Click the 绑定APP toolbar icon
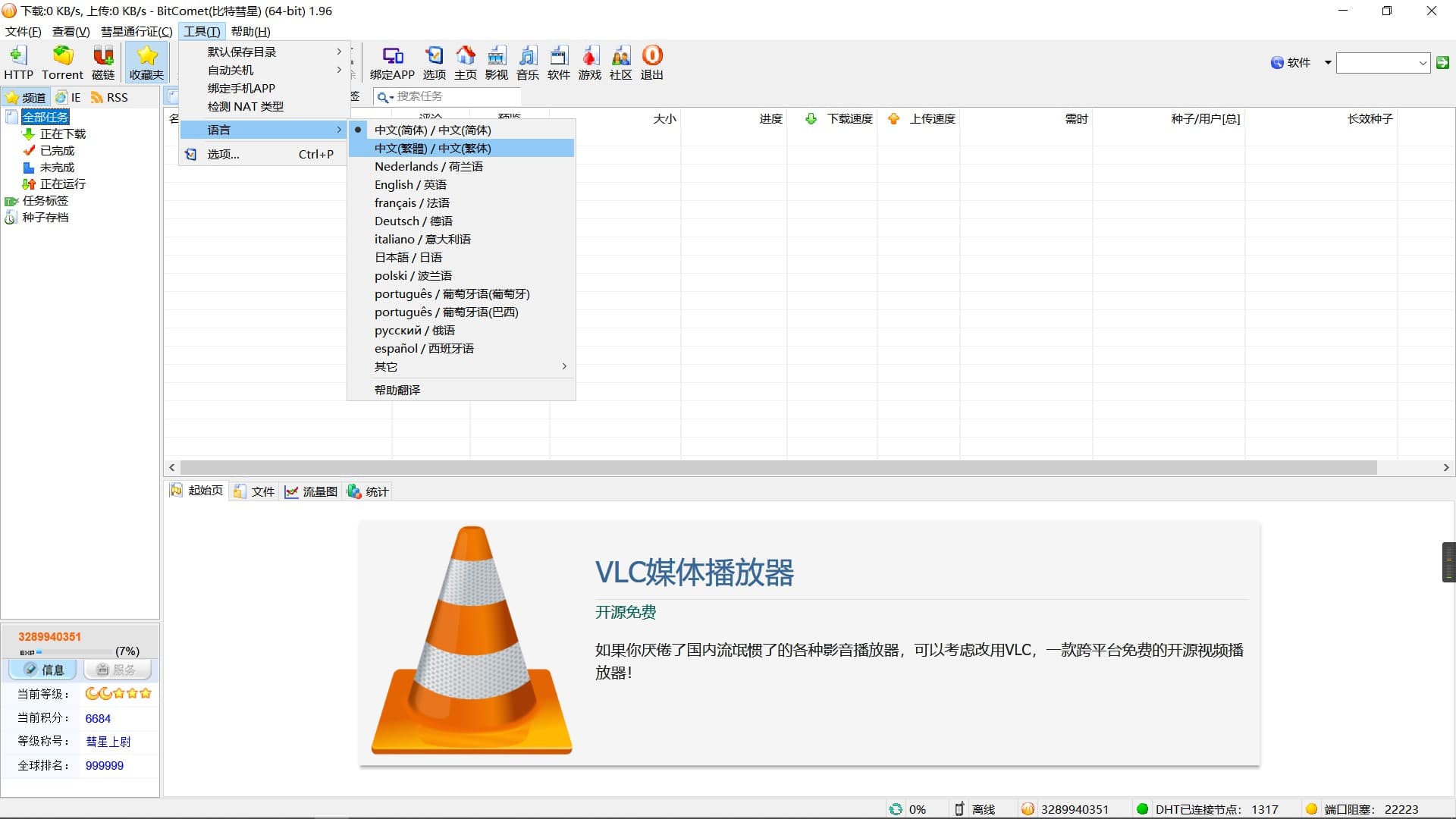This screenshot has height=819, width=1456. (392, 62)
